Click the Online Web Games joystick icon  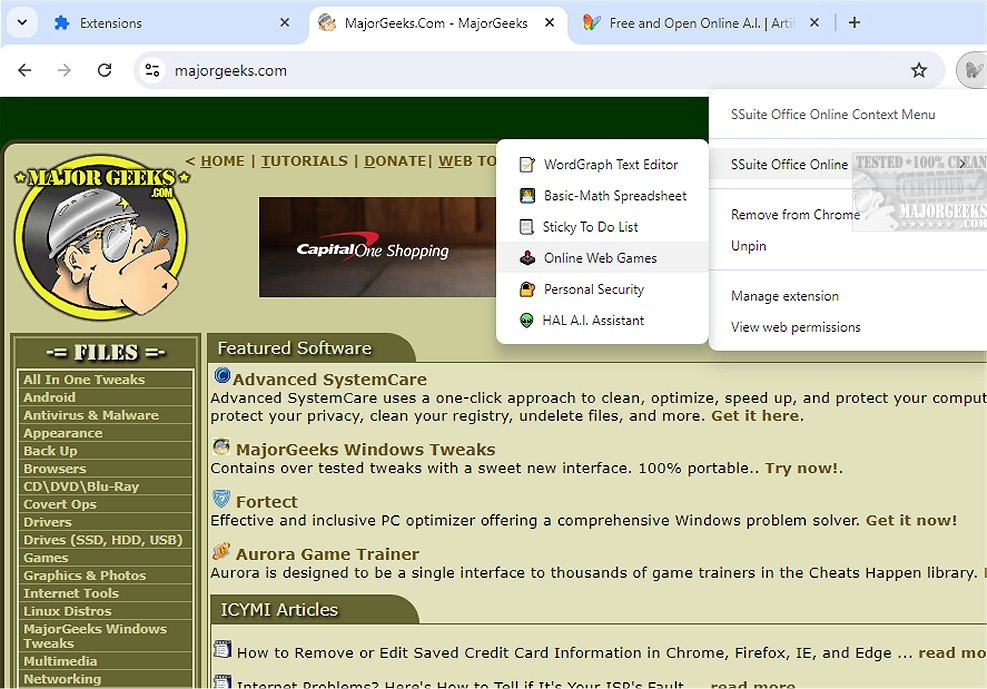click(527, 258)
